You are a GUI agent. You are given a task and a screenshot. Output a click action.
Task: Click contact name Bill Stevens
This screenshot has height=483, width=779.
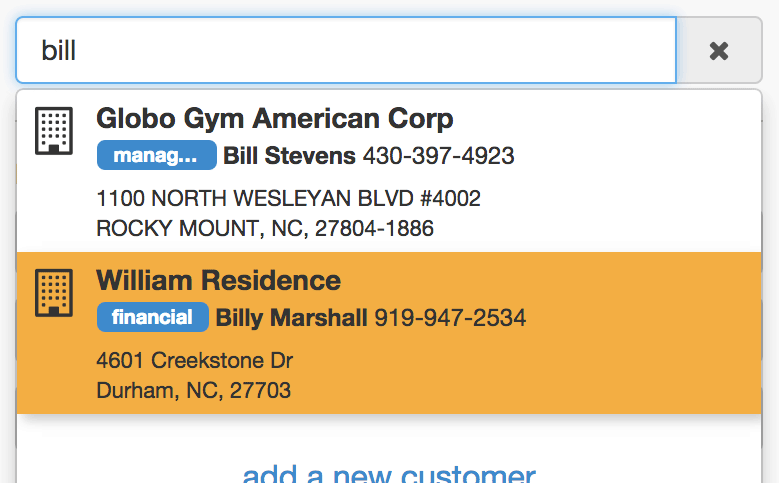289,156
